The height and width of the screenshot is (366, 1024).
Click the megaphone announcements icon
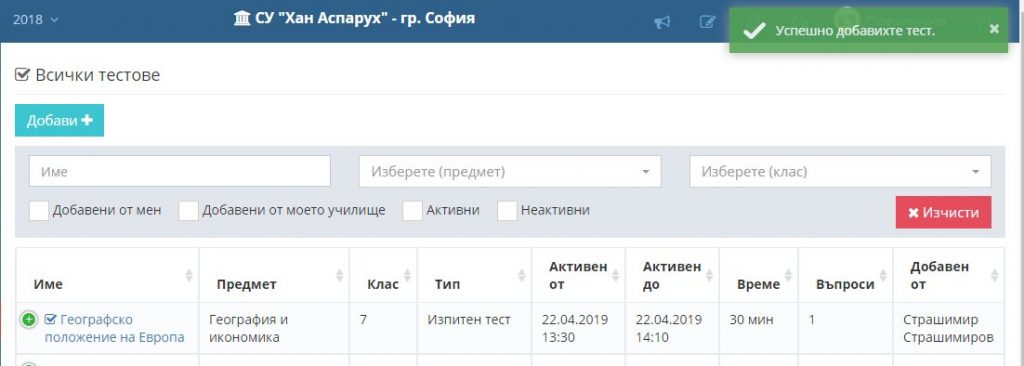coord(662,22)
